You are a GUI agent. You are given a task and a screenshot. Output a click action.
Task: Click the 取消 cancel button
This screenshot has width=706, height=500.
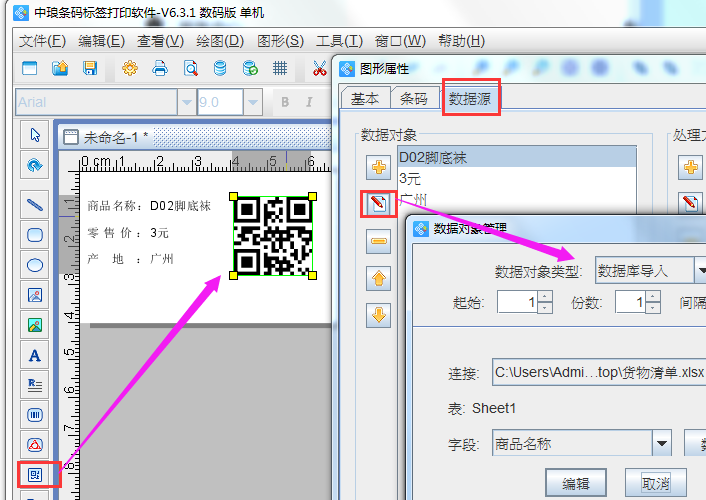[x=655, y=483]
